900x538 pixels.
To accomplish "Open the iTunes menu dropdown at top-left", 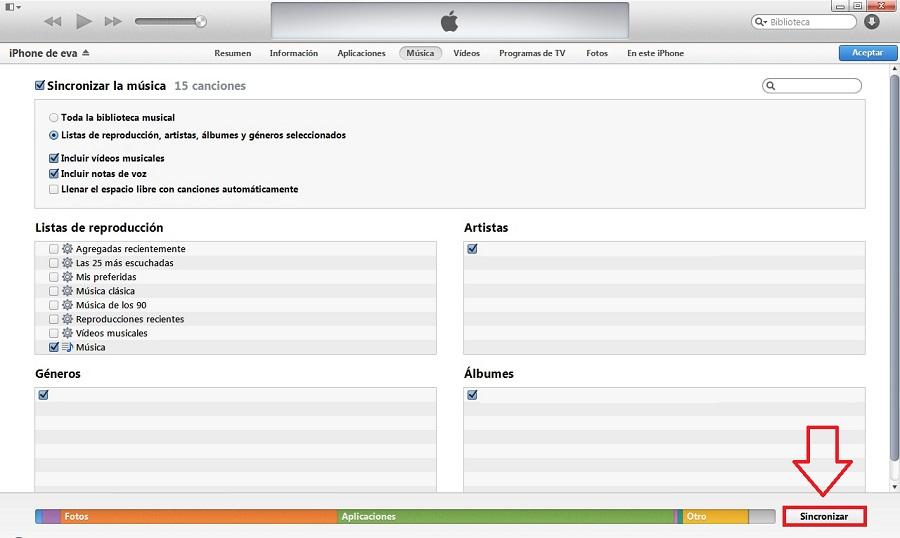I will pyautogui.click(x=12, y=6).
